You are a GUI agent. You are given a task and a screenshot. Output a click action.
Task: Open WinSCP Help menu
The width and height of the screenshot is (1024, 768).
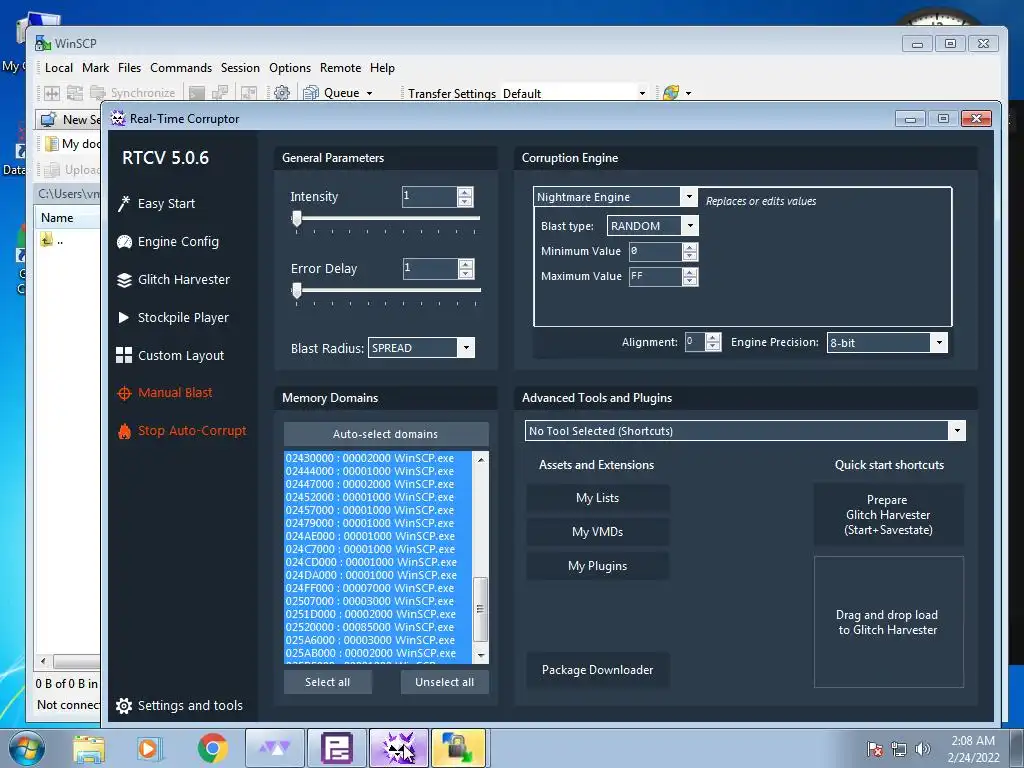coord(382,68)
